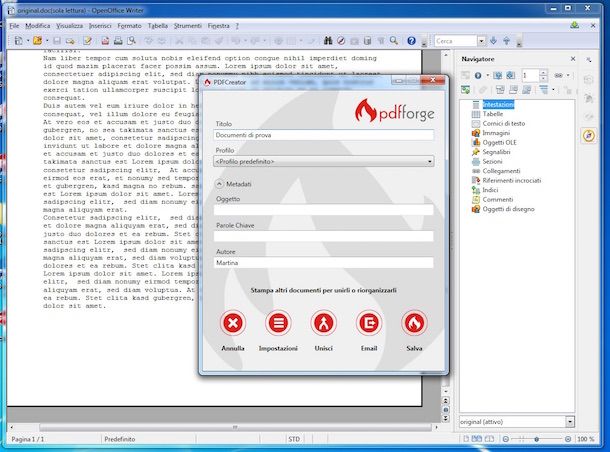The image size is (610, 452).
Task: Click the red Annulla cancel circle icon
Action: (233, 323)
